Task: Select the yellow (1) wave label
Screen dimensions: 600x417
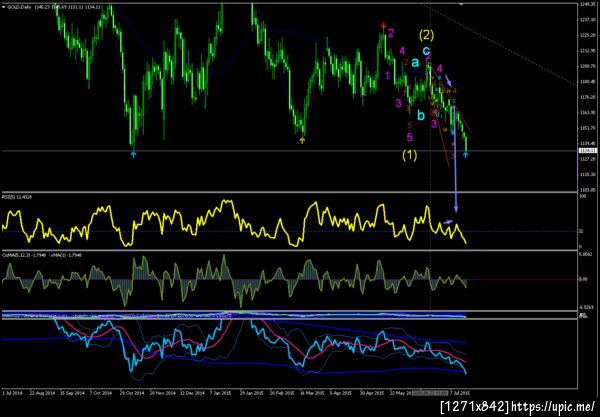Action: click(409, 155)
